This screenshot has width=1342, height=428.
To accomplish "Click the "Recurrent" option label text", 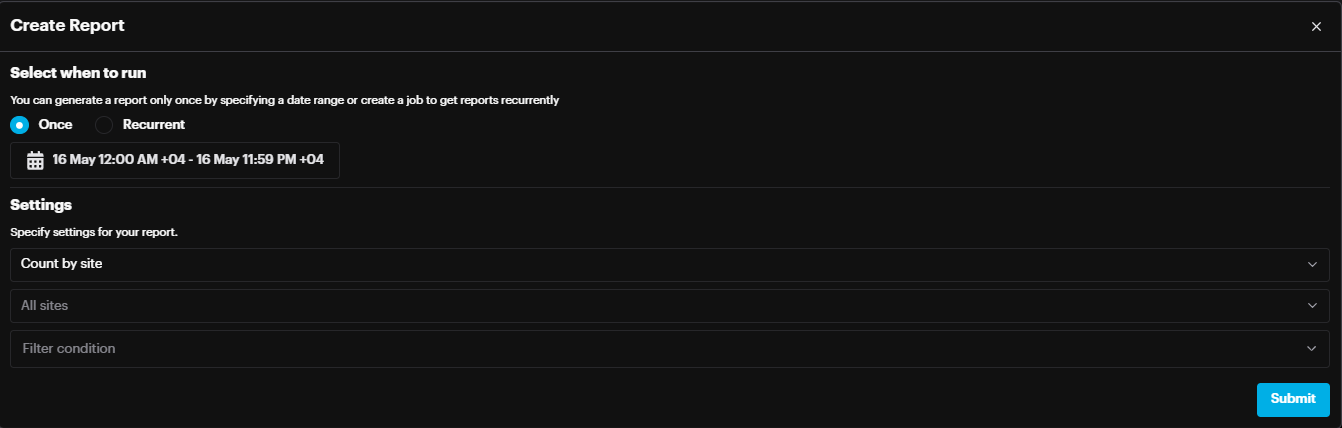I will tap(153, 125).
